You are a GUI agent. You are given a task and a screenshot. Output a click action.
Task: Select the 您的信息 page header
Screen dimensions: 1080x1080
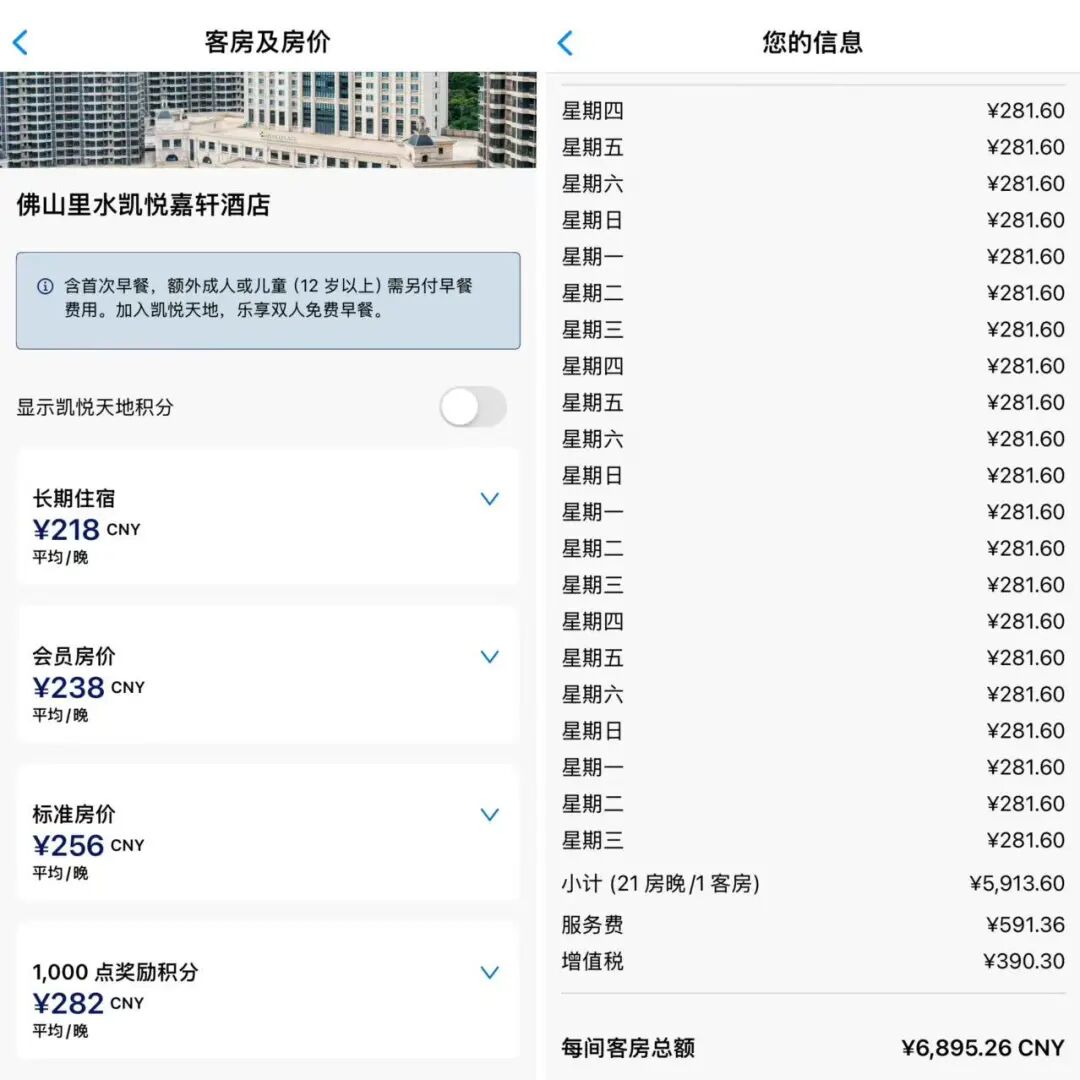[x=810, y=41]
